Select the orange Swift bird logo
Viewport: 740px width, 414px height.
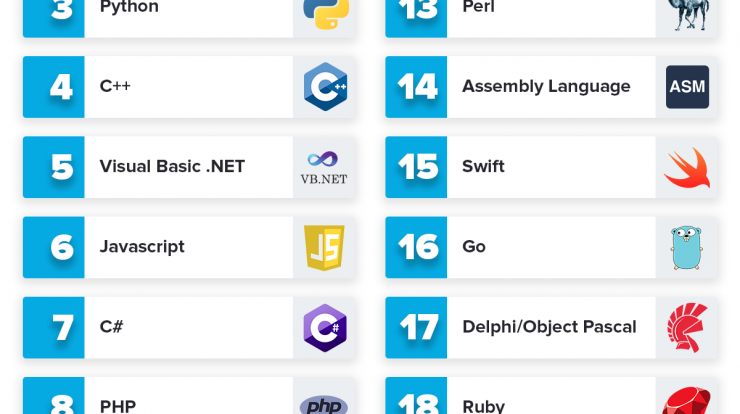(x=687, y=168)
